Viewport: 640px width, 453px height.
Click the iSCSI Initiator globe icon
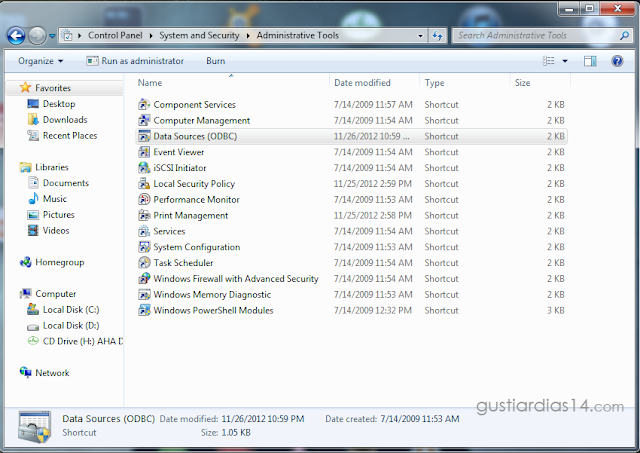[x=144, y=168]
